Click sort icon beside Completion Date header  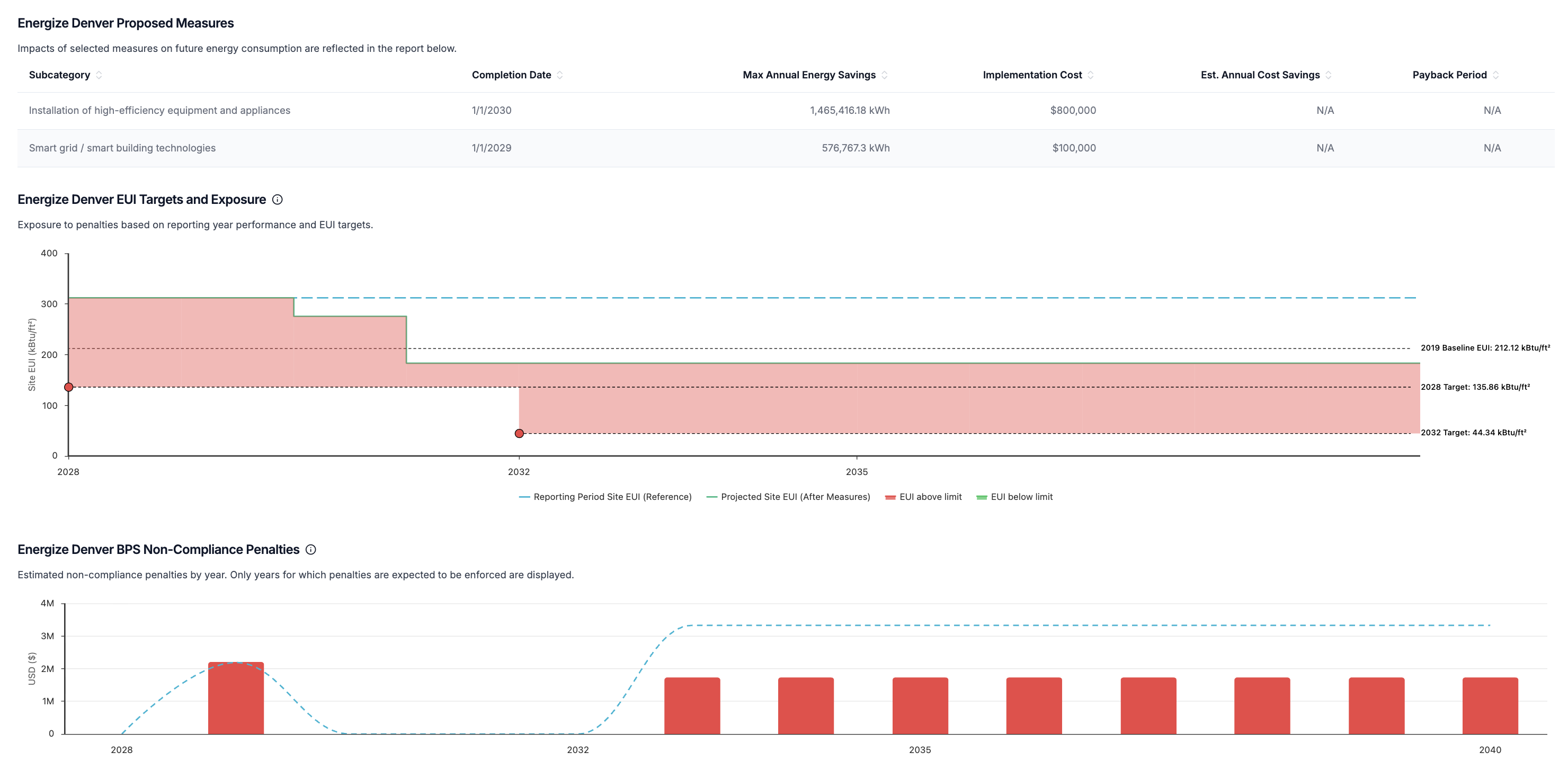(559, 75)
